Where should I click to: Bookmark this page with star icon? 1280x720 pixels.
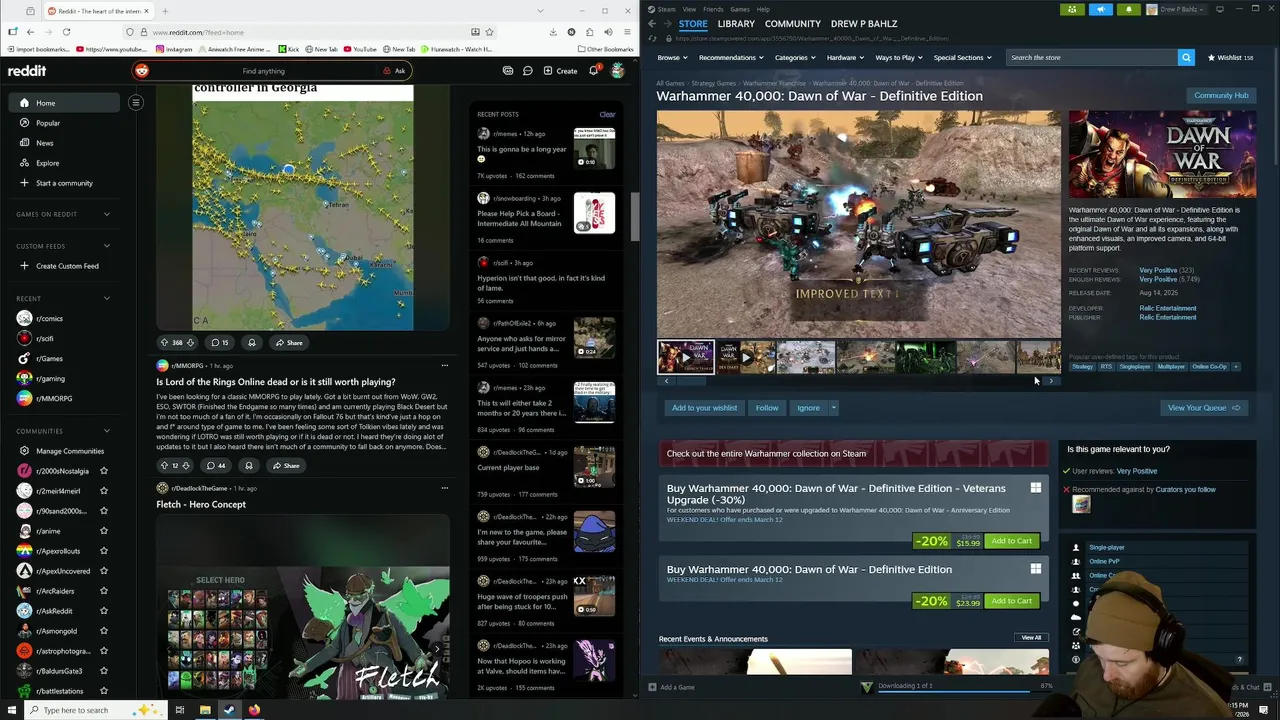tap(489, 32)
